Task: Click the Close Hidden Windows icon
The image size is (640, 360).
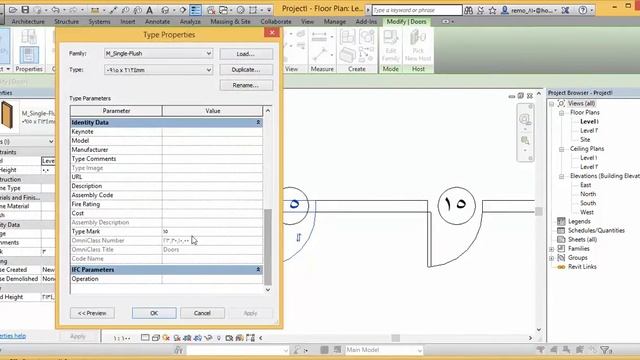Action: [211, 10]
